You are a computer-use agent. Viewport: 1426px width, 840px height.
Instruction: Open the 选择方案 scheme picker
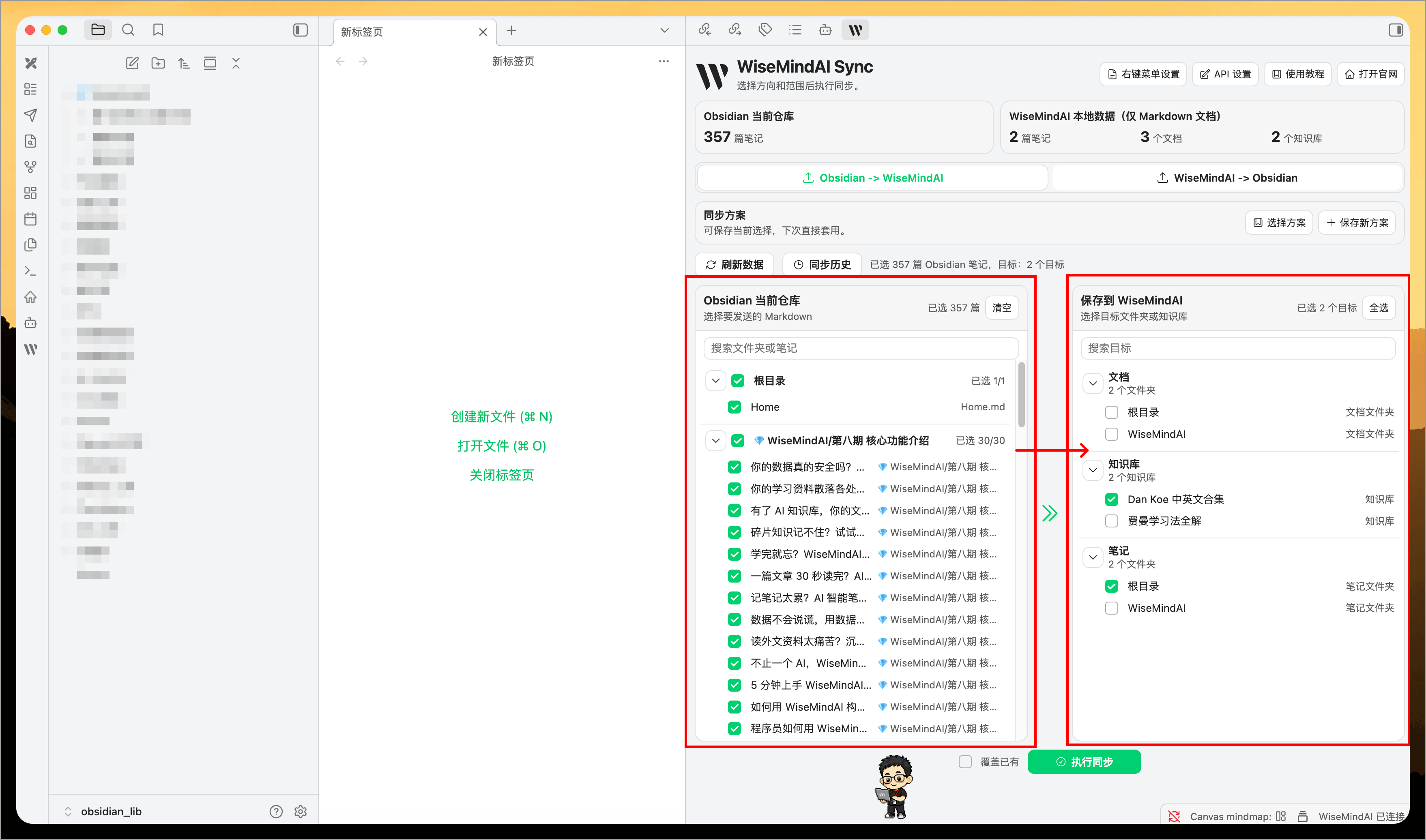pos(1279,223)
